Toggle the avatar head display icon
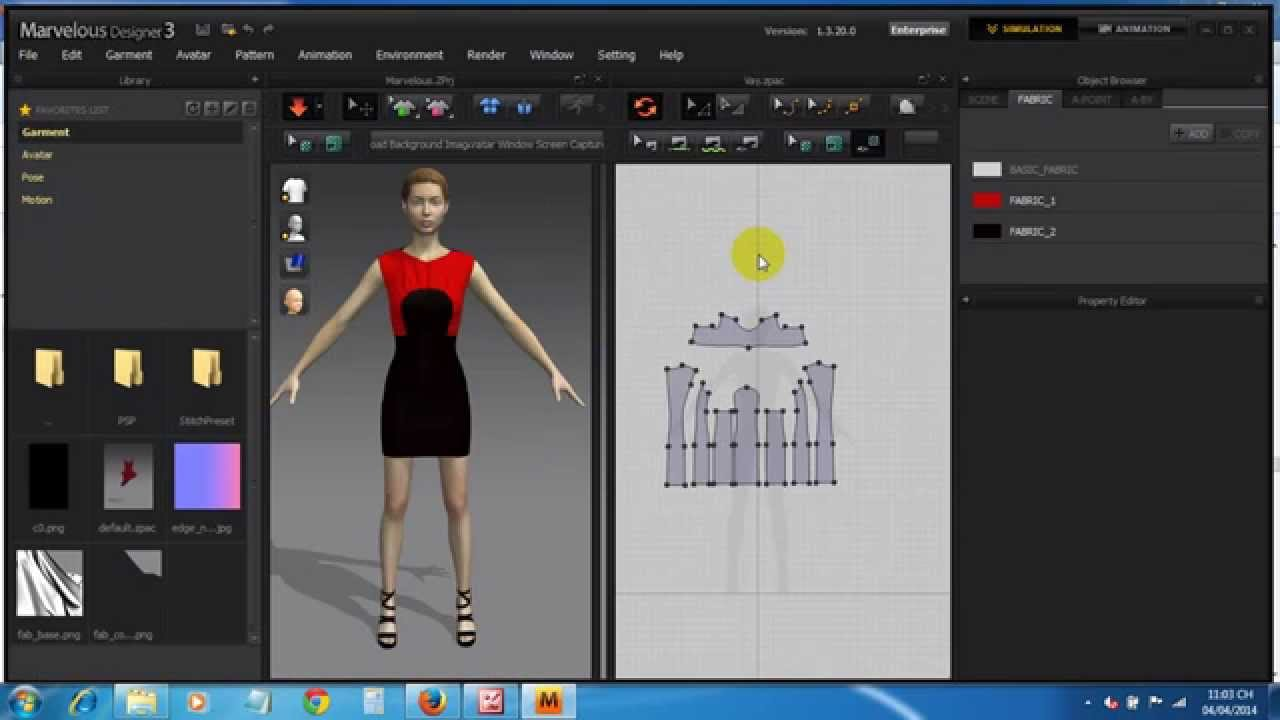This screenshot has height=720, width=1280. [x=294, y=301]
